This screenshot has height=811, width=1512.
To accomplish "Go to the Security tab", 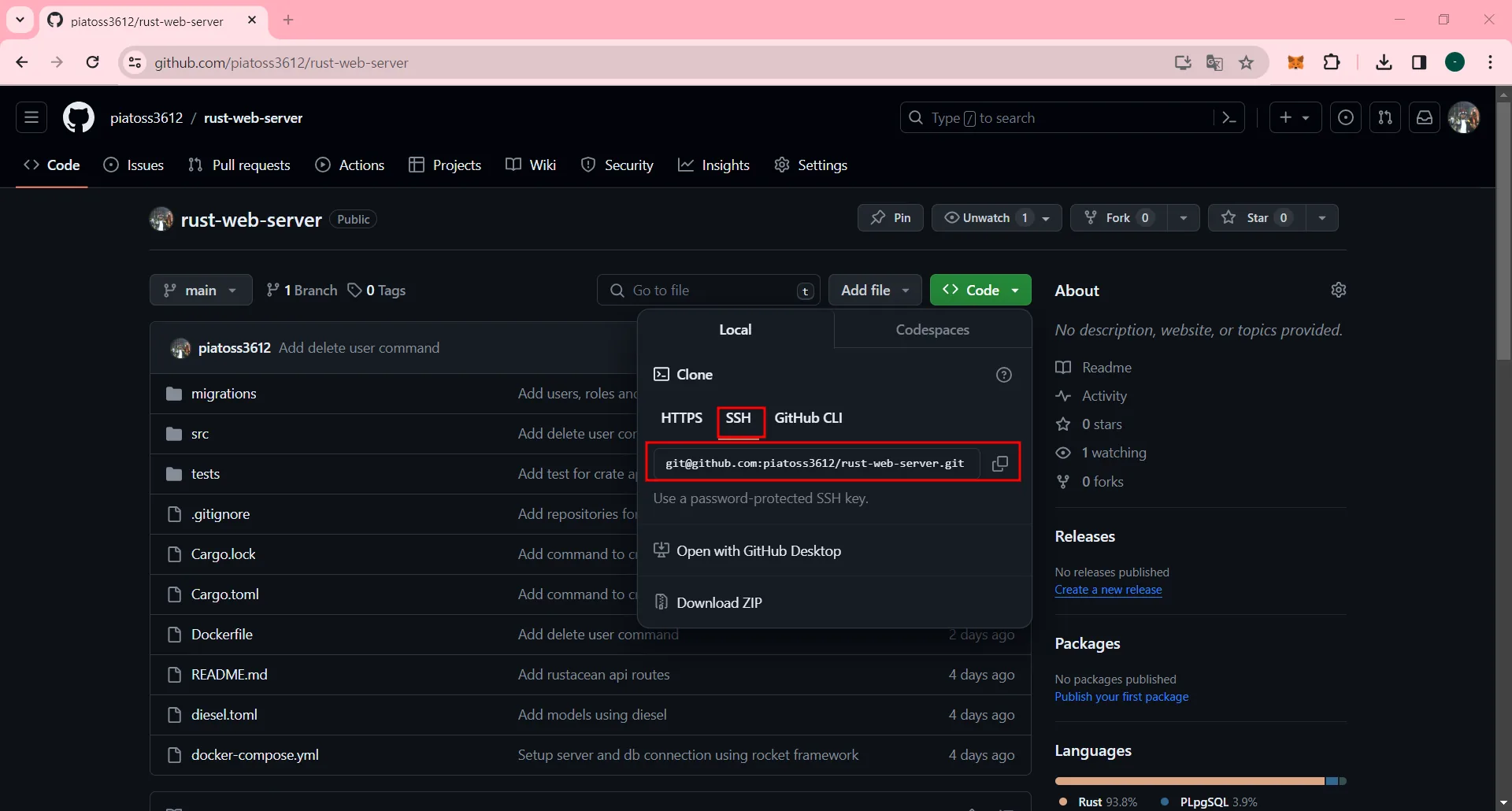I will [617, 165].
